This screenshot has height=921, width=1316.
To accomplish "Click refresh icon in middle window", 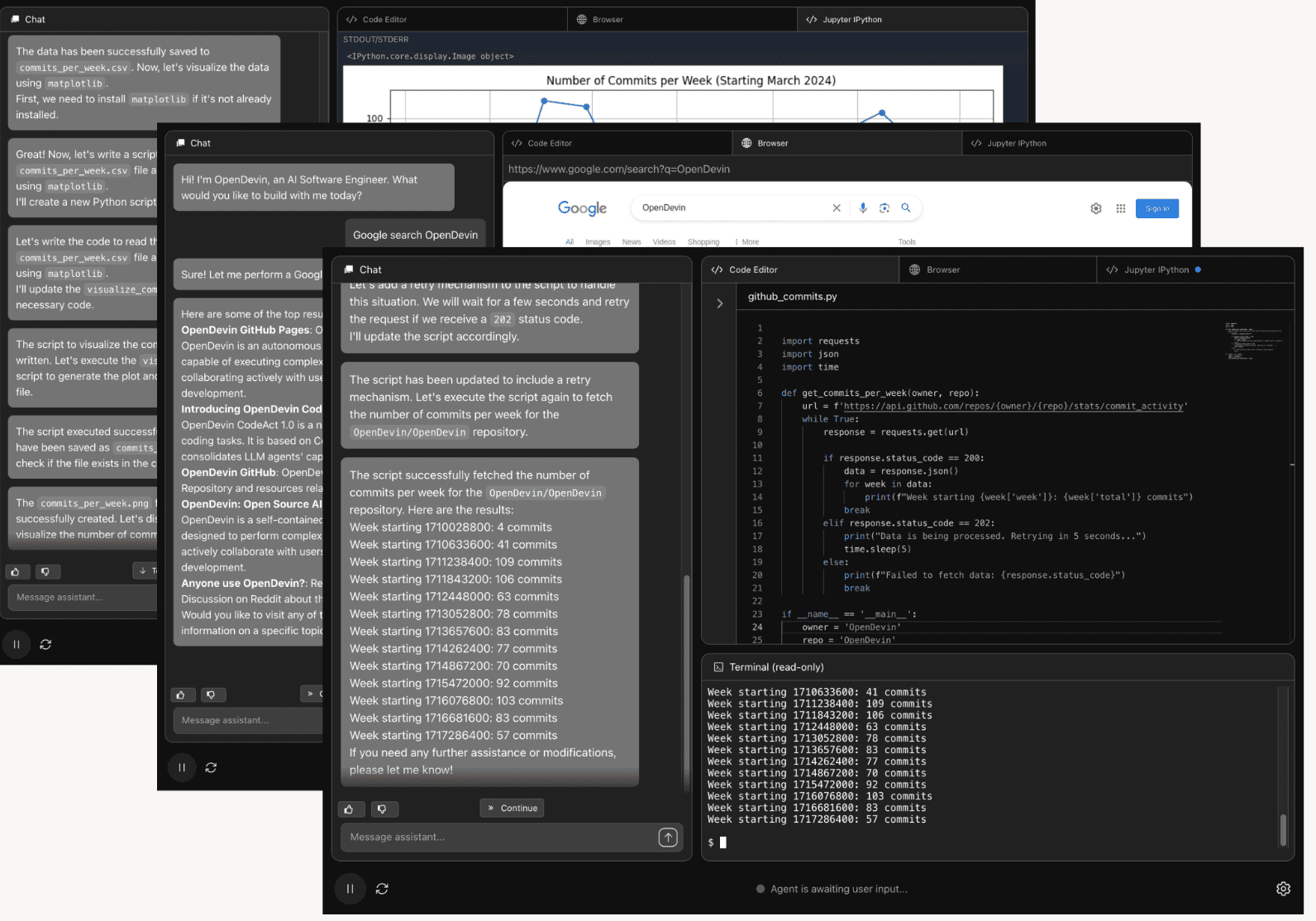I will point(211,767).
